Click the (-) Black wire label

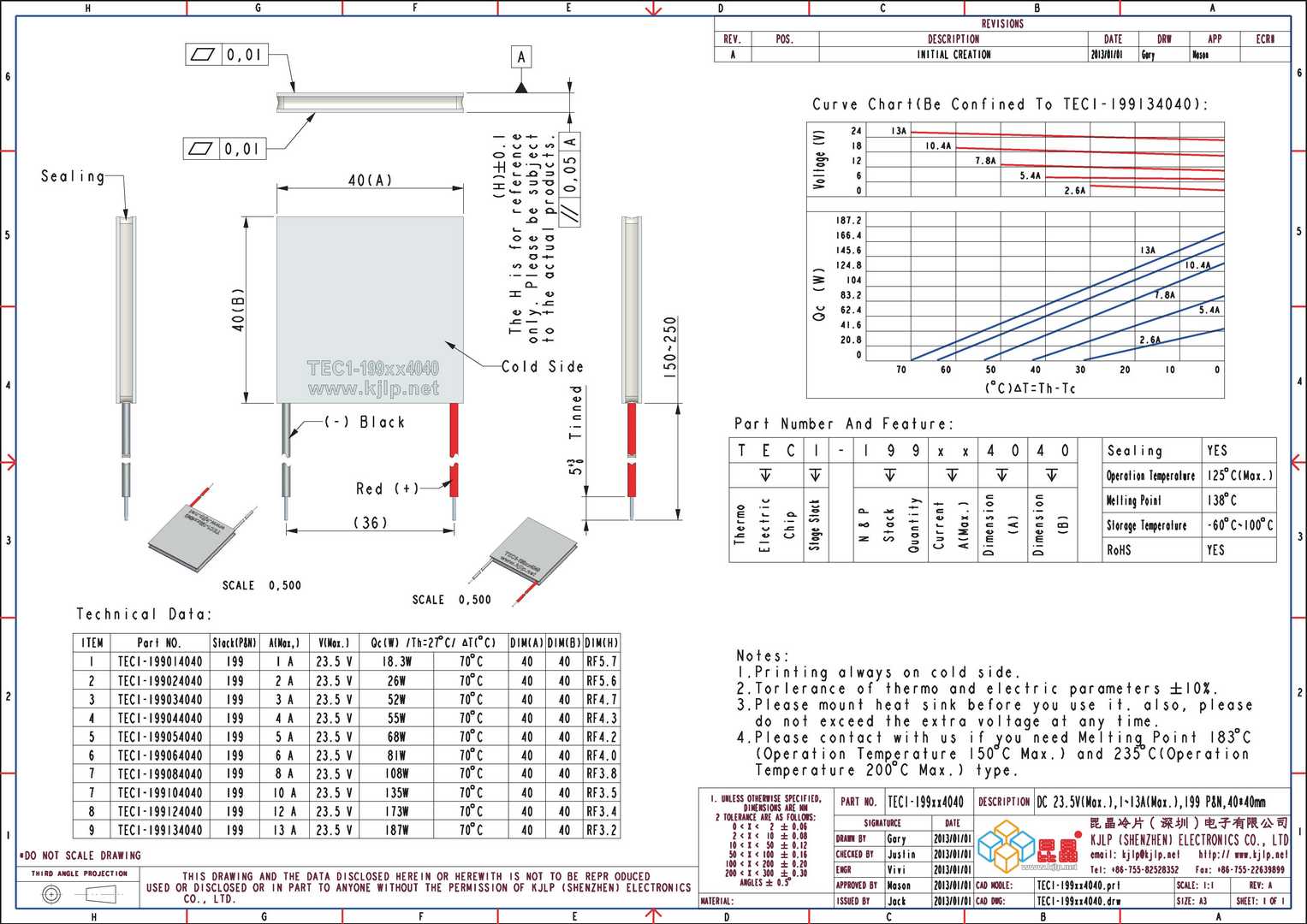click(365, 422)
